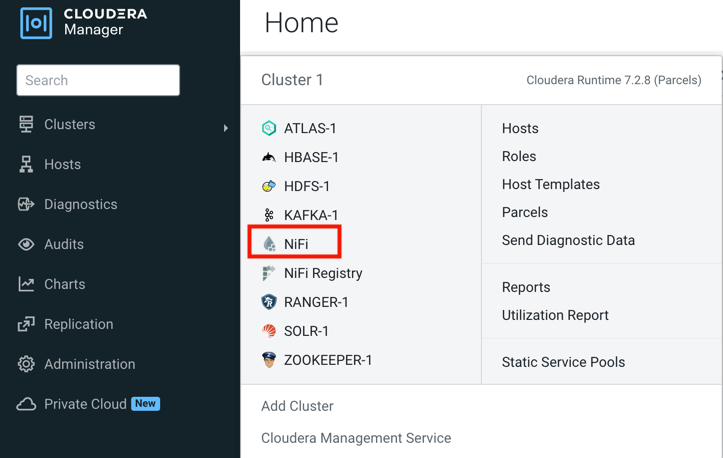This screenshot has width=723, height=458.
Task: Click the HDFS-1 elephant icon
Action: coord(269,186)
